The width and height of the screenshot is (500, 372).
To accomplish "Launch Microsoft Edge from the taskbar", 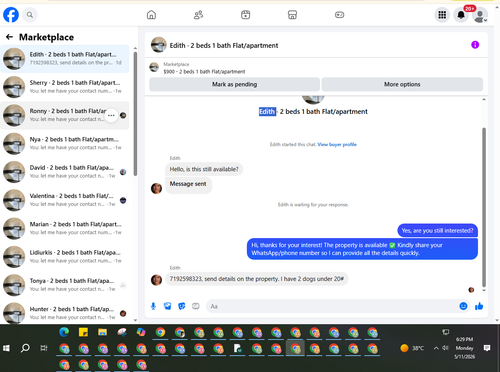I will [64, 332].
